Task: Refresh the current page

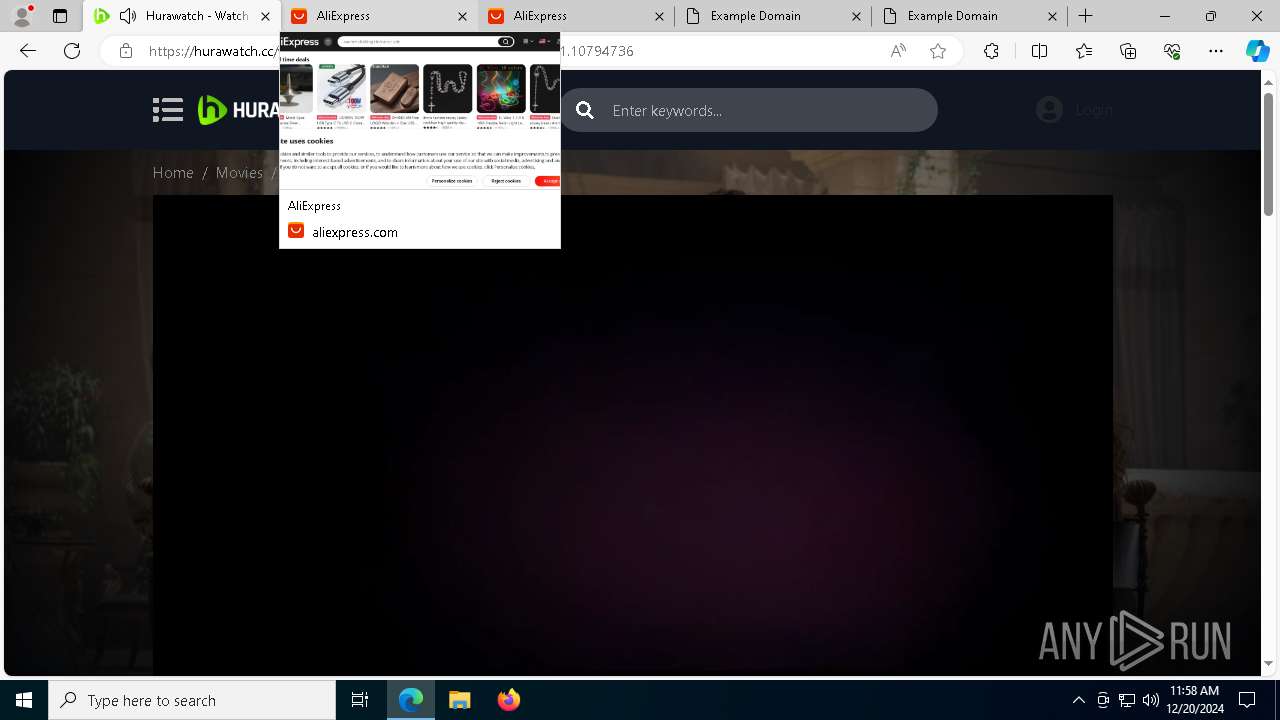Action: (72, 51)
